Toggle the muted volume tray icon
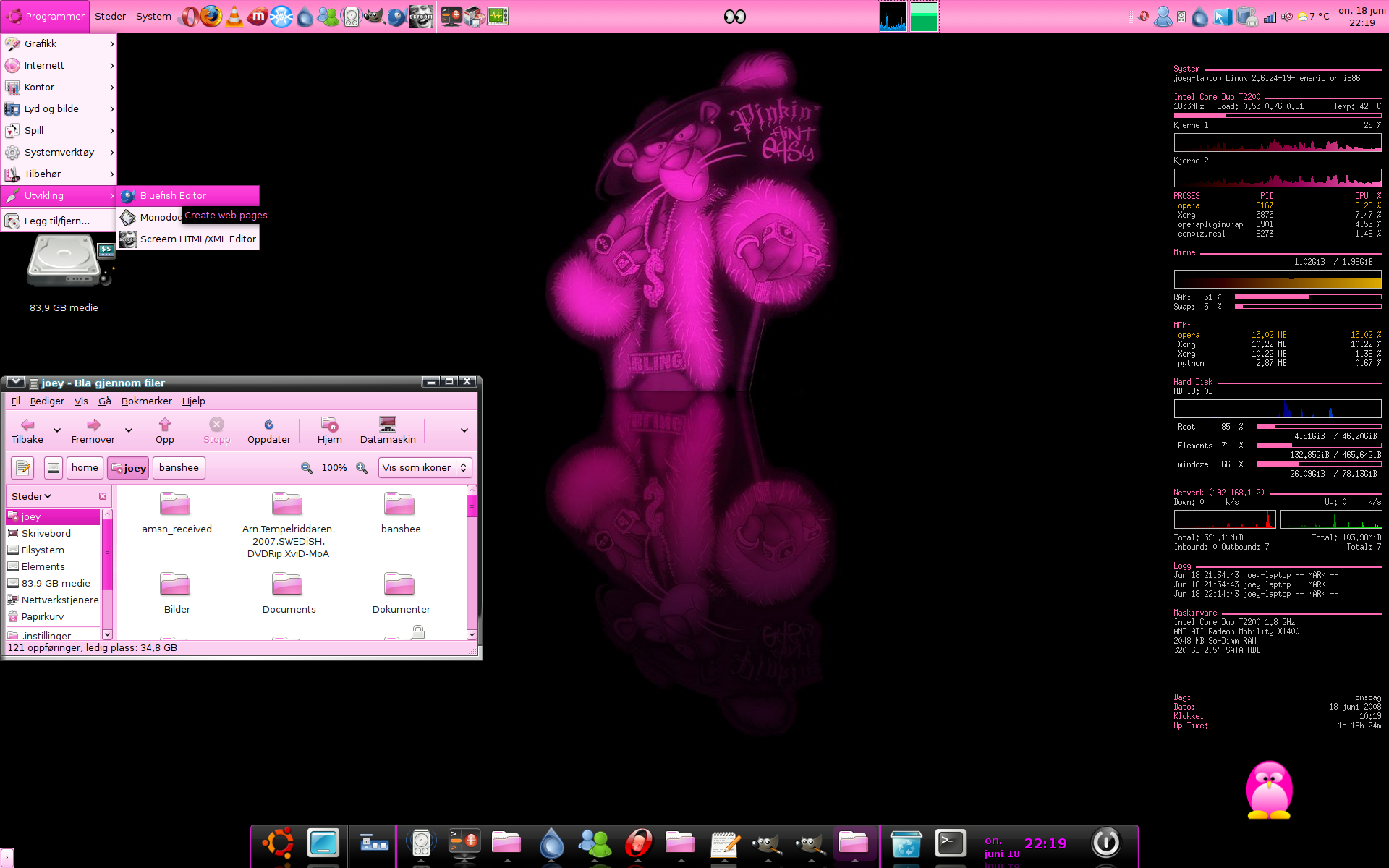 [1287, 17]
